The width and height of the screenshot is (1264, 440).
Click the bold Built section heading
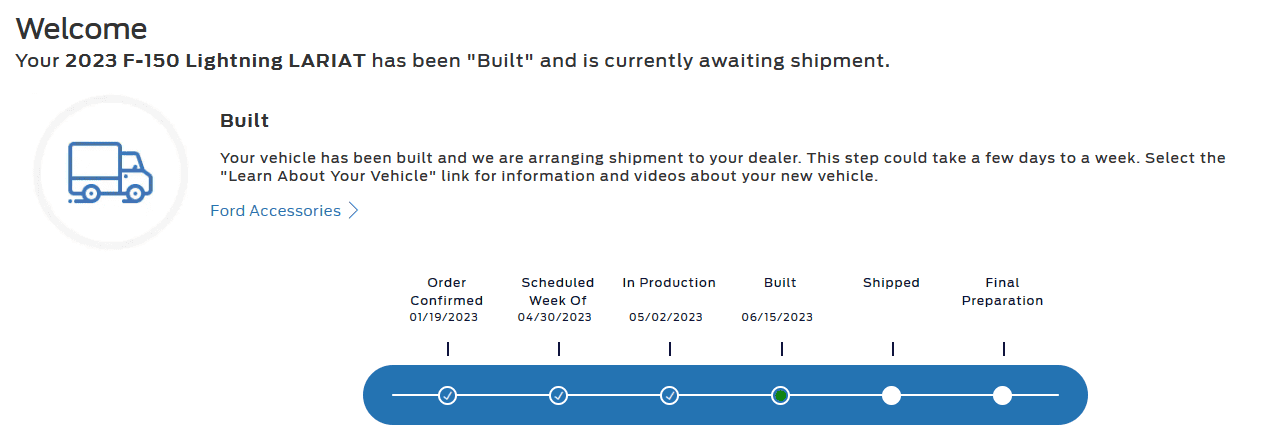click(244, 121)
